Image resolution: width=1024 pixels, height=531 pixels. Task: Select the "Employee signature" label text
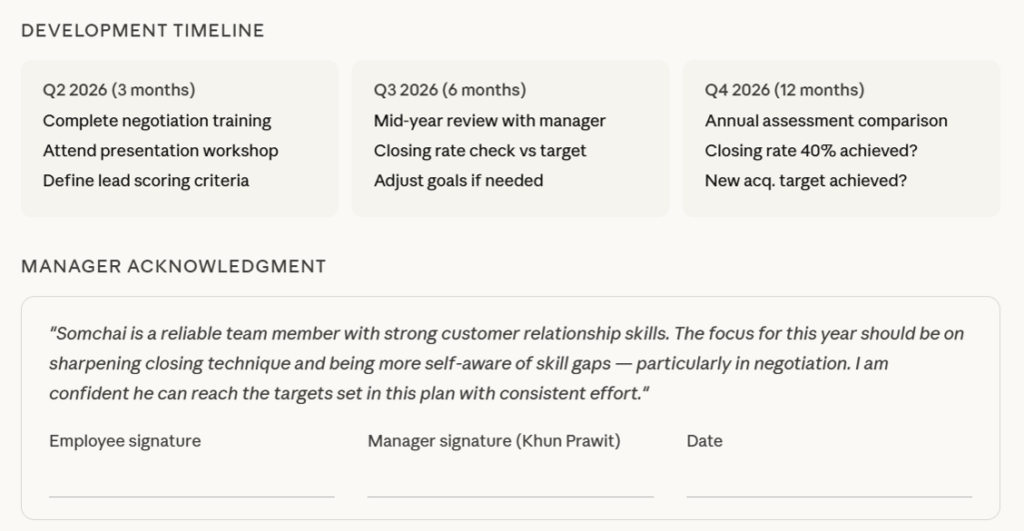(125, 441)
